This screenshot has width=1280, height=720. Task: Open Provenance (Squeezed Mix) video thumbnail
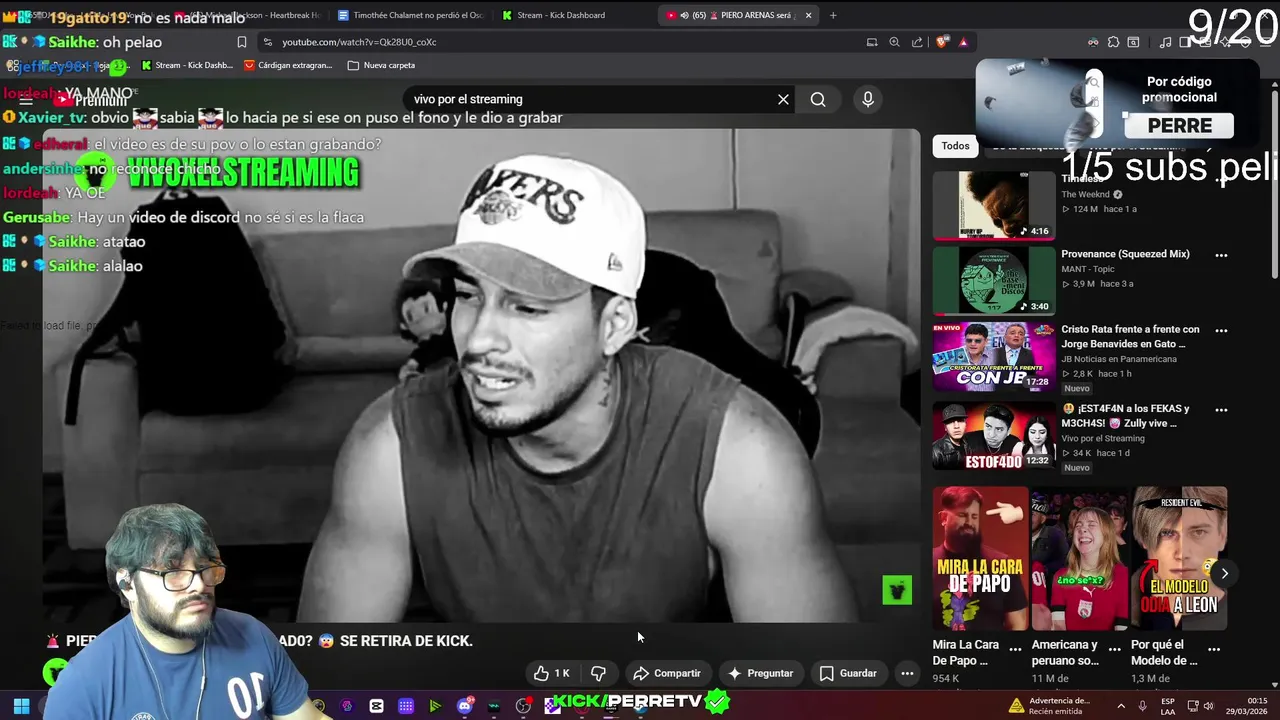[994, 281]
